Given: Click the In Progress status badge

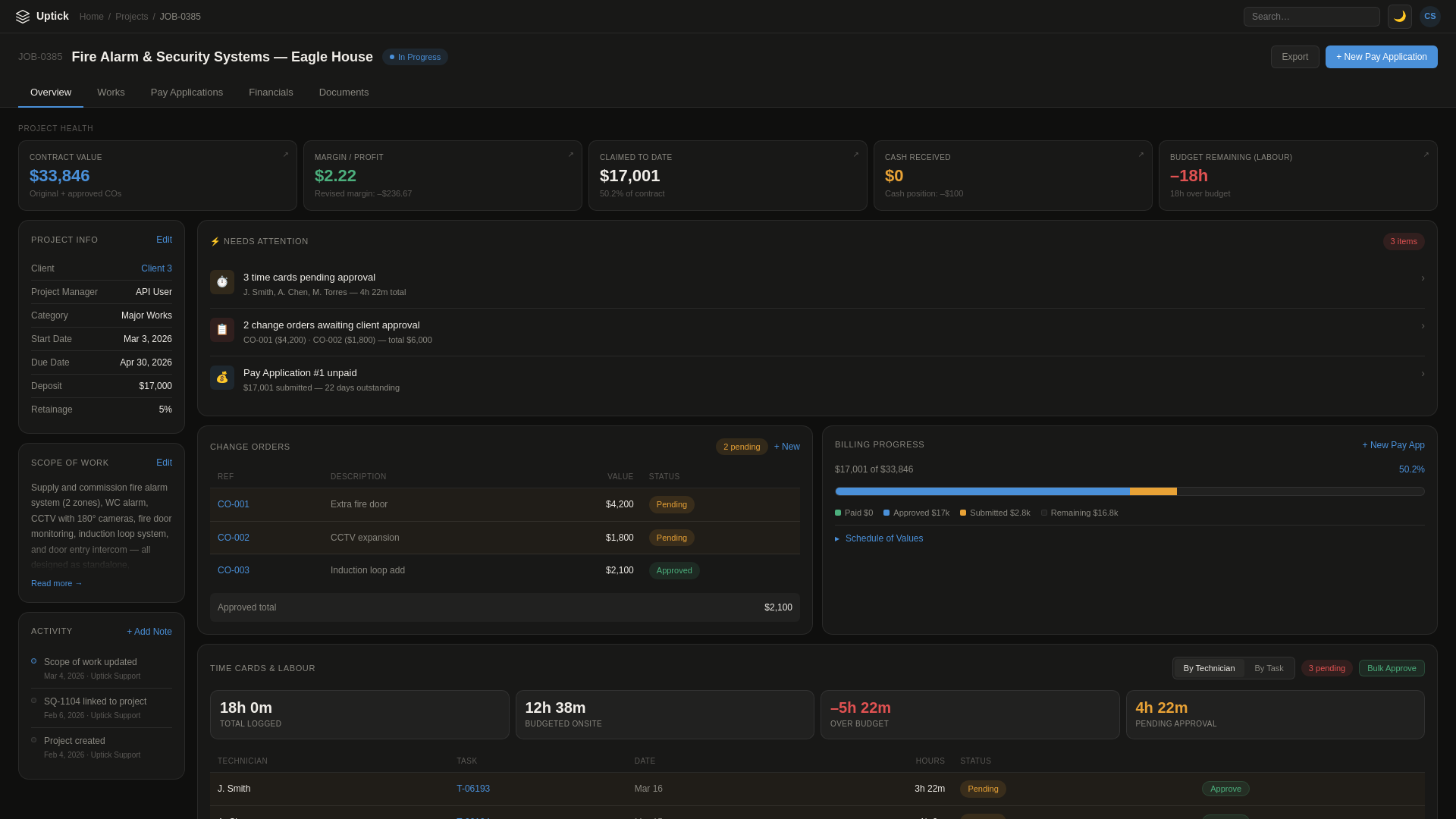Looking at the screenshot, I should (x=415, y=57).
